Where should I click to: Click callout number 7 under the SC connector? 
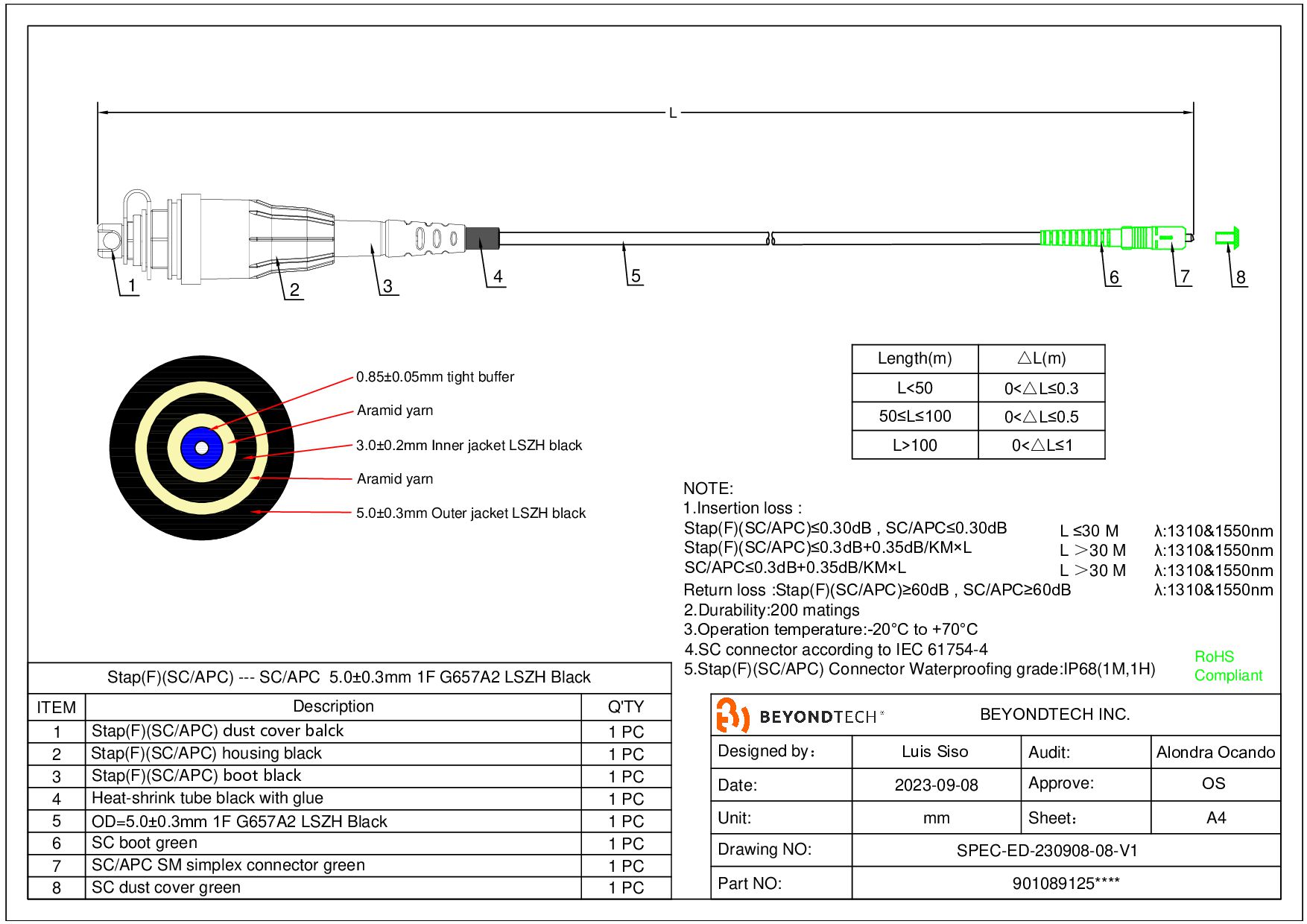tap(1185, 276)
